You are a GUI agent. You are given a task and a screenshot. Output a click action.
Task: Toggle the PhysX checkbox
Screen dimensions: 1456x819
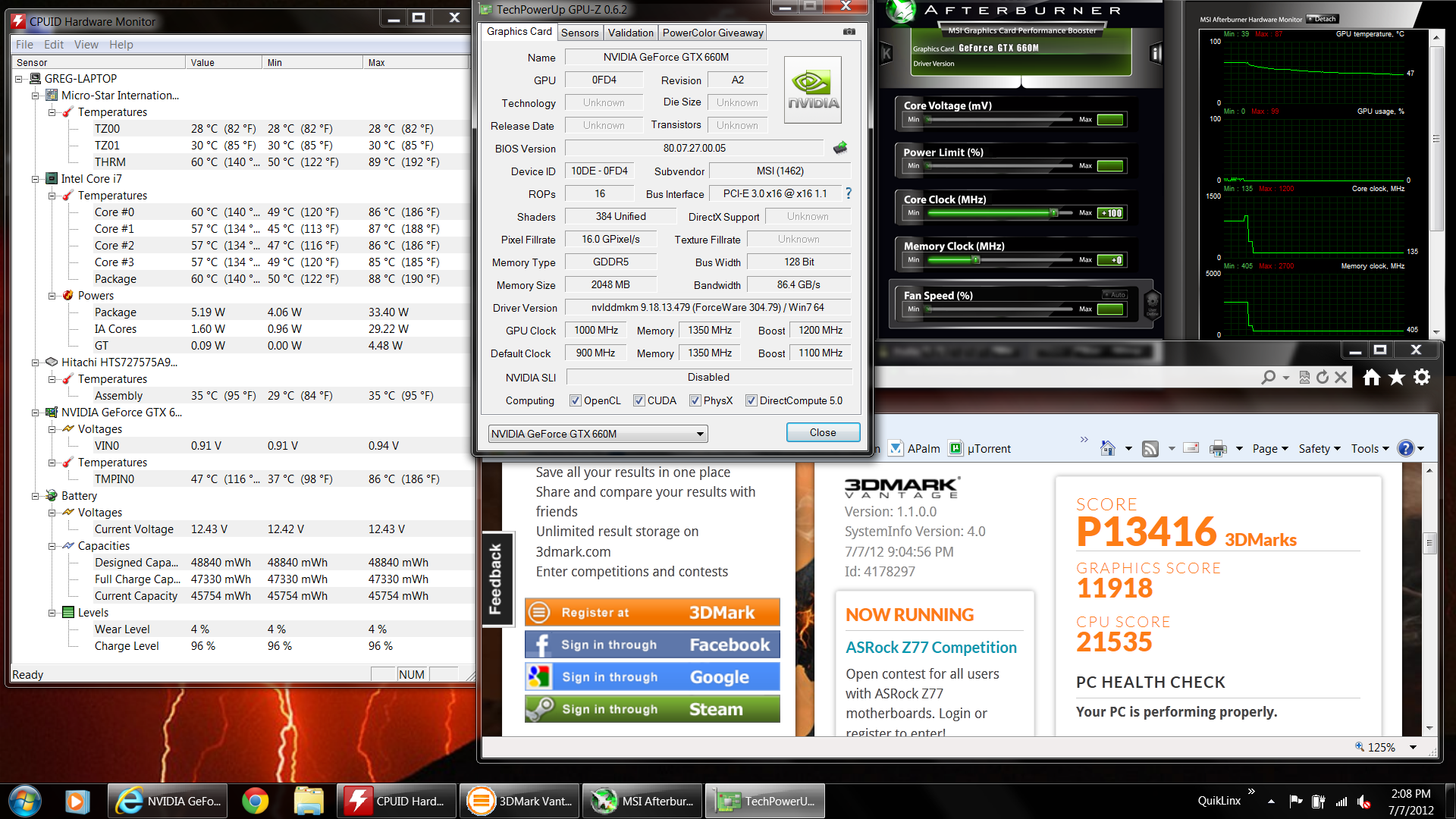(x=695, y=400)
